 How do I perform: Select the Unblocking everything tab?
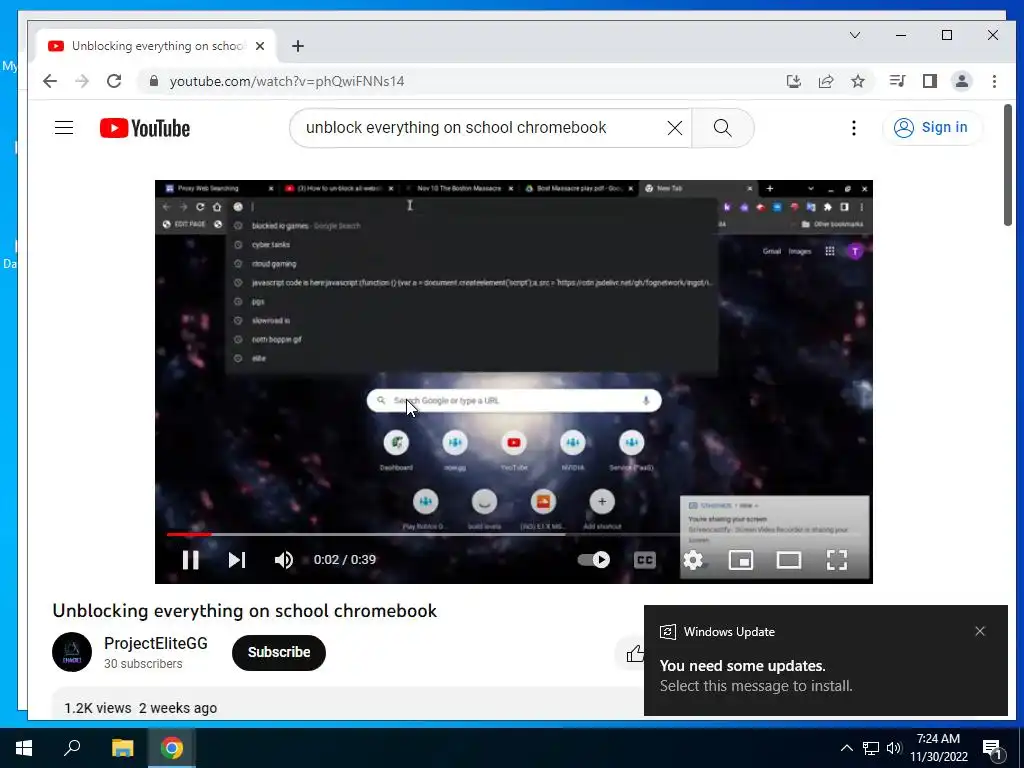pos(157,46)
